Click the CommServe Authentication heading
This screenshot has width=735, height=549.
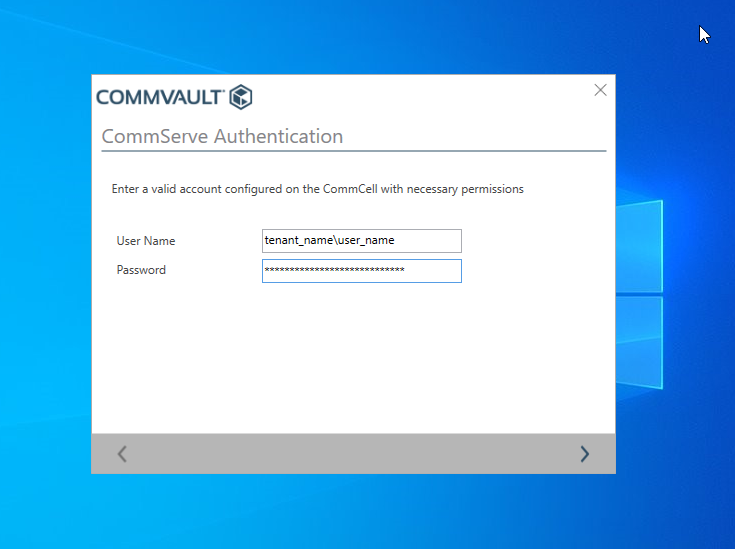[222, 136]
